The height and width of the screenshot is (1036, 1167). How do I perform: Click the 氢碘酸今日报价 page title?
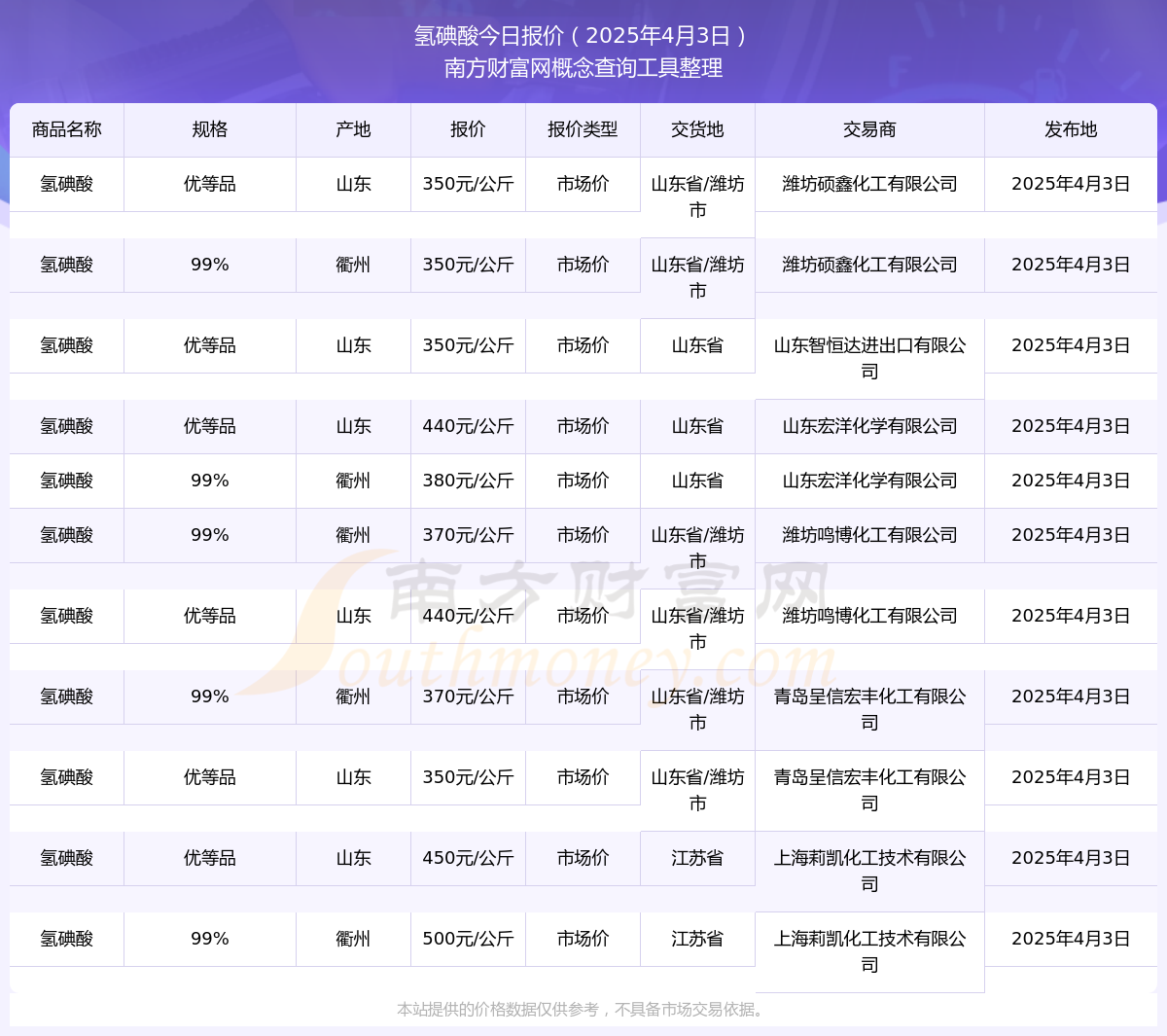[583, 36]
